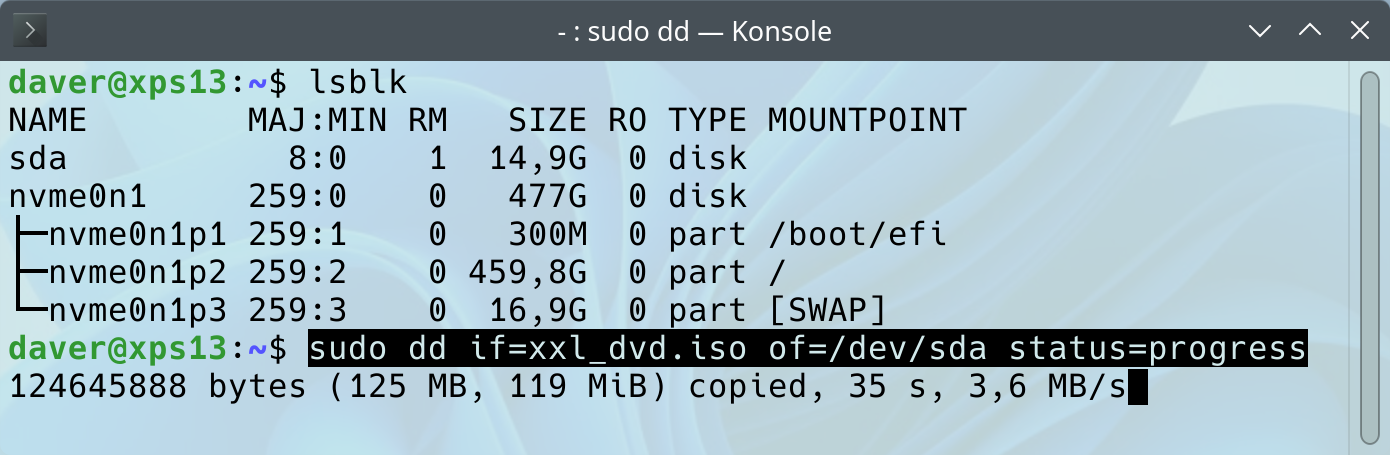This screenshot has height=455, width=1390.
Task: Click the SIZE column header
Action: [x=547, y=121]
